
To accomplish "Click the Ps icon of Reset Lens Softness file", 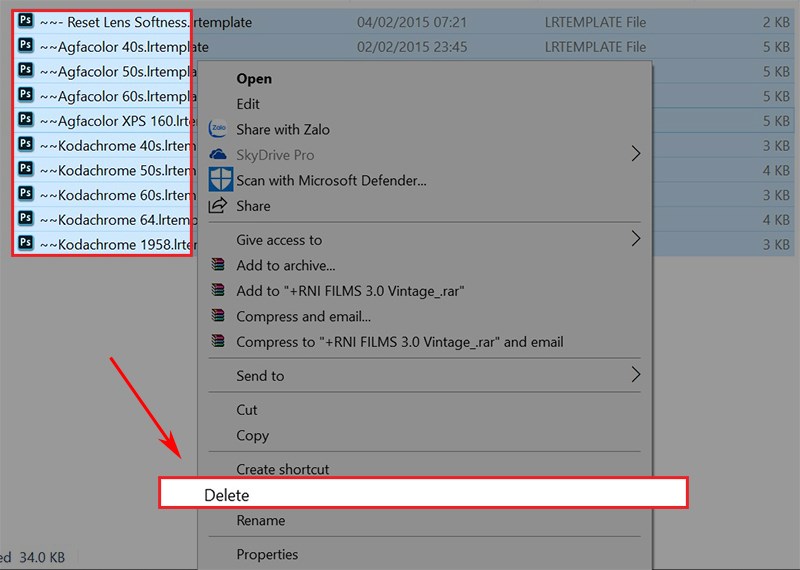I will 26,20.
